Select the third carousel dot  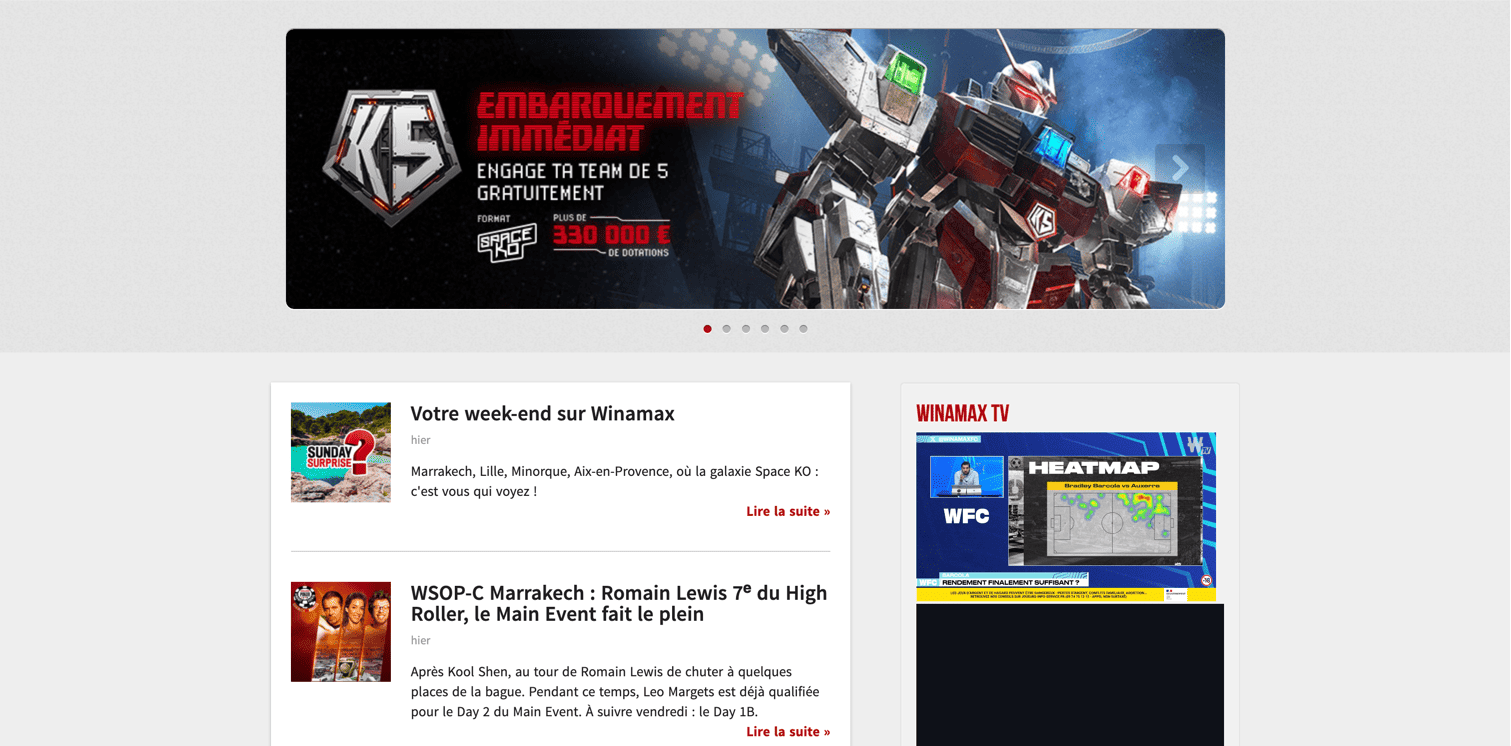(746, 329)
